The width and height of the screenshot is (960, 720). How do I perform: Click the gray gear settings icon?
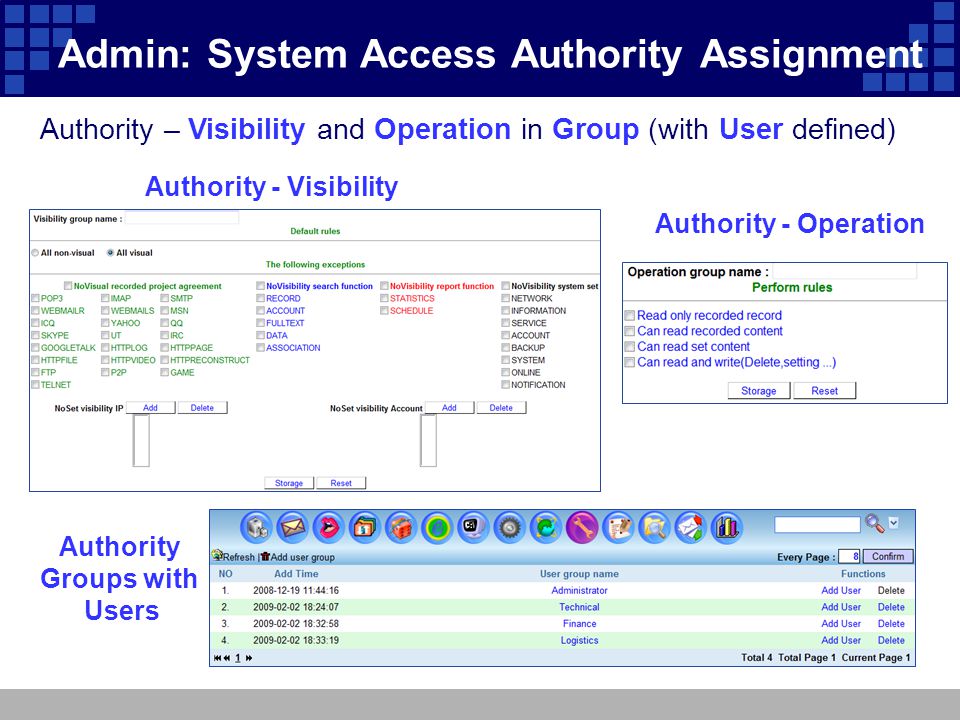point(509,527)
